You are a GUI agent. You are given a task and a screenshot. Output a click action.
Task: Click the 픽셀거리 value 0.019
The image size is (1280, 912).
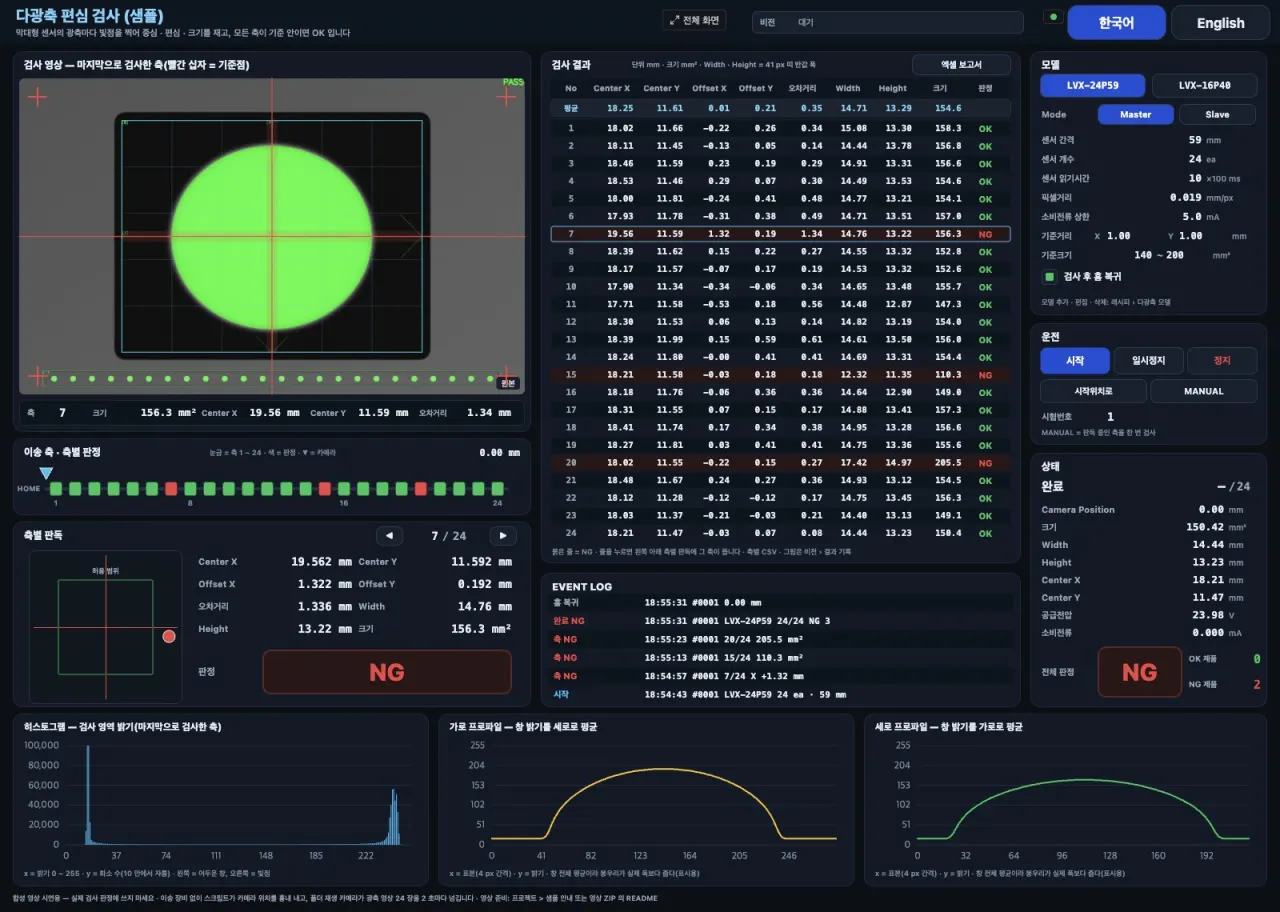click(x=1185, y=197)
